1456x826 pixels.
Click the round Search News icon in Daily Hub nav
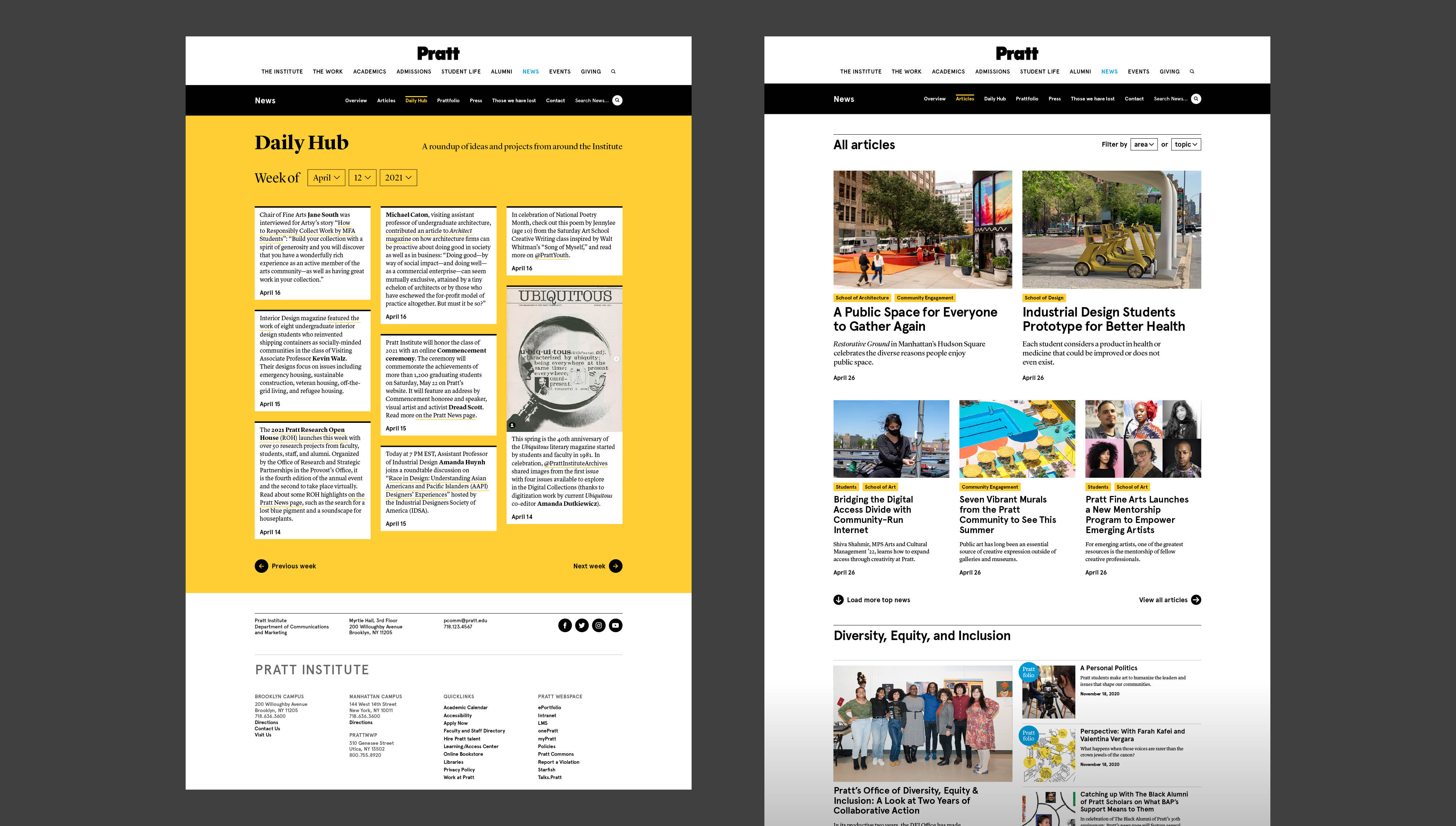pos(617,100)
